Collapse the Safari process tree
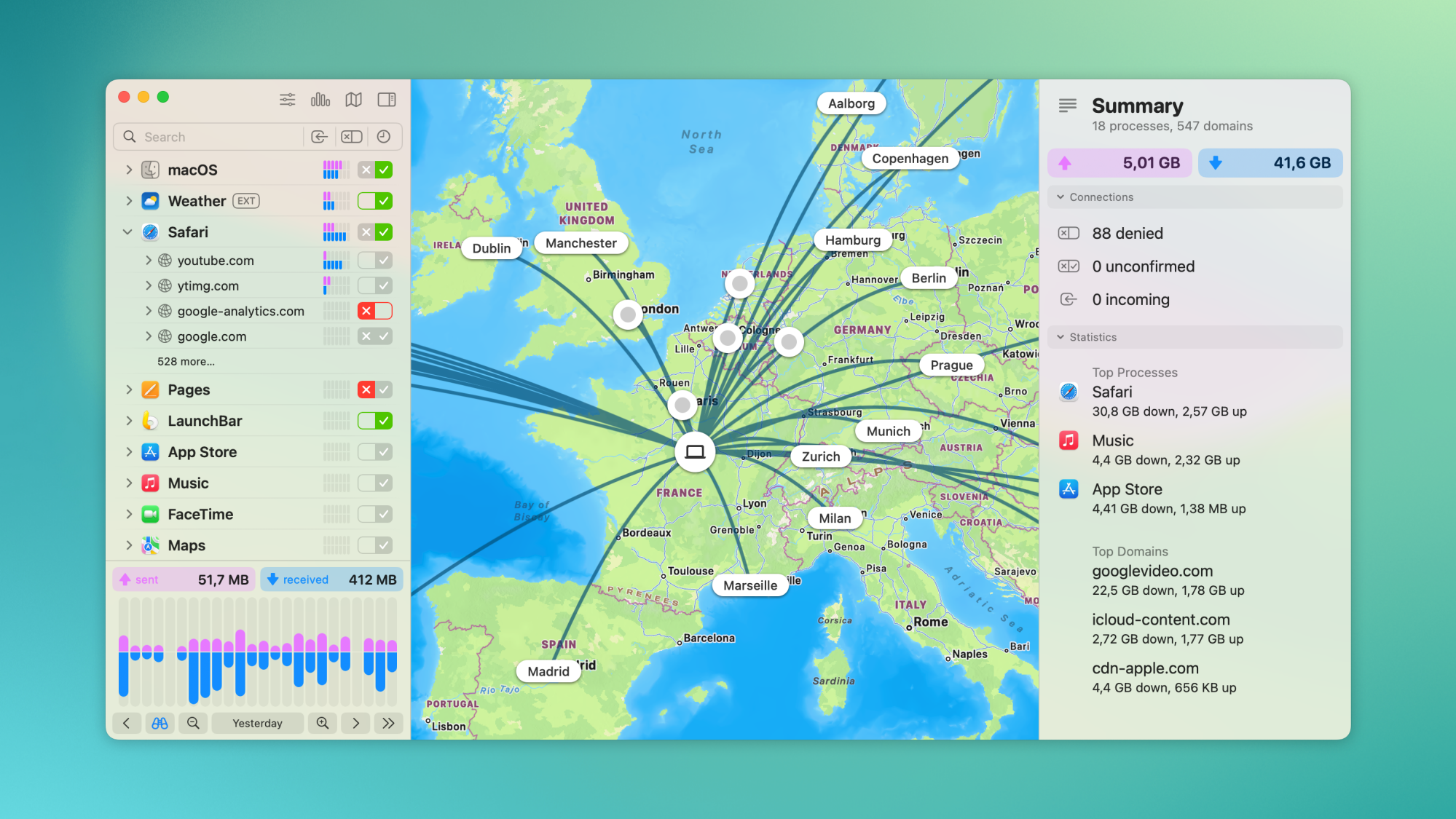Screen dimensions: 1456x819 [128, 232]
